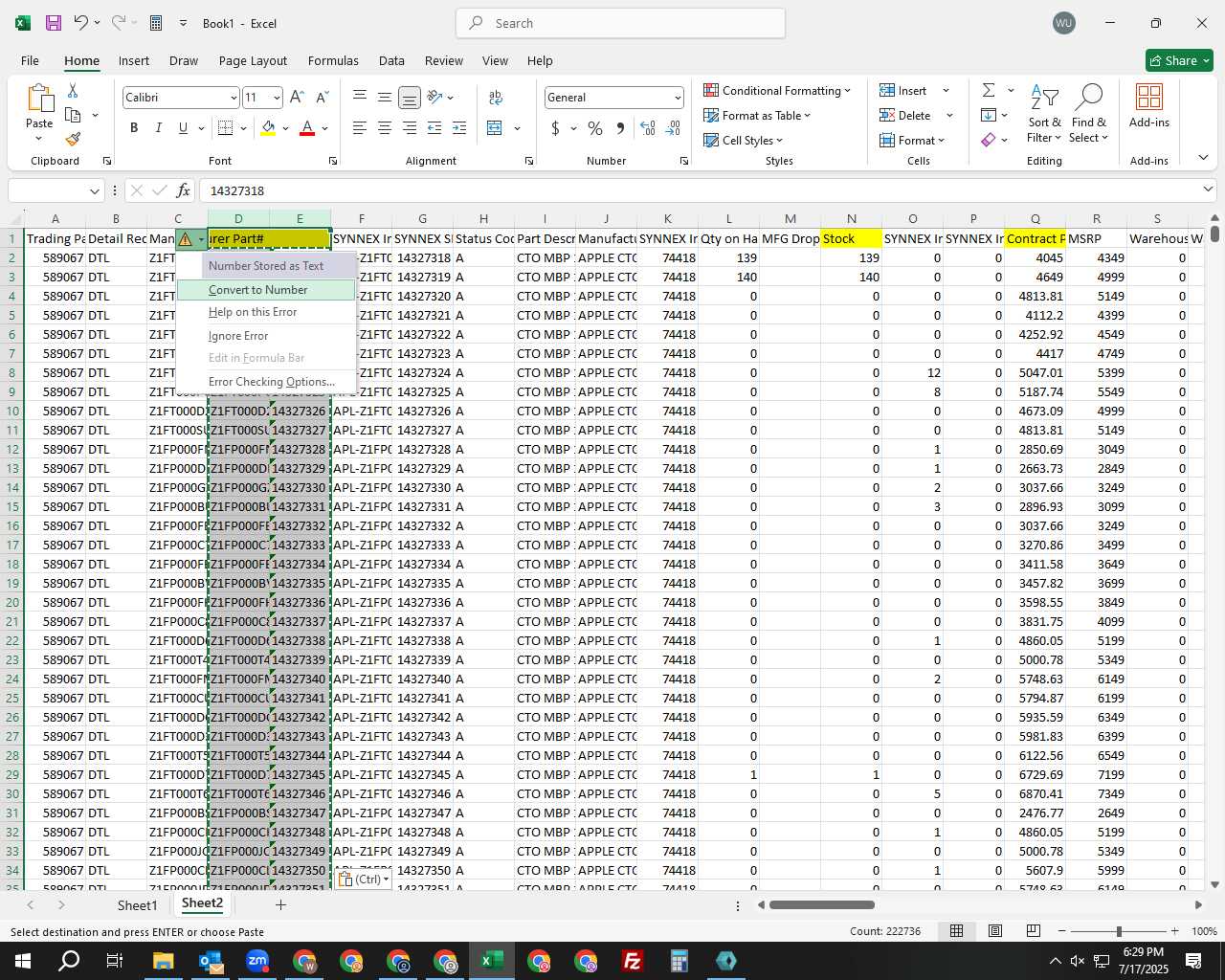Screen dimensions: 1225x980
Task: Click the Save icon in title bar
Action: click(x=54, y=23)
